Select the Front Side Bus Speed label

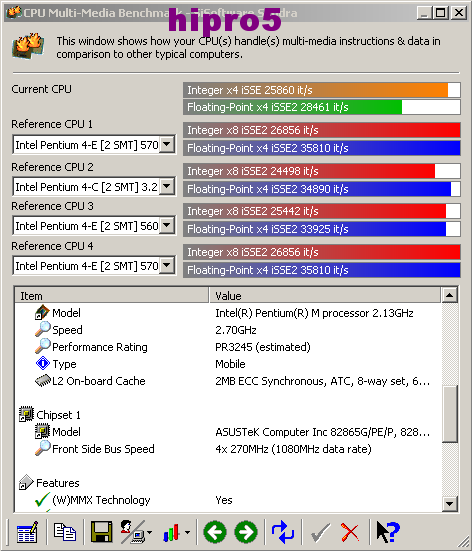tap(103, 449)
